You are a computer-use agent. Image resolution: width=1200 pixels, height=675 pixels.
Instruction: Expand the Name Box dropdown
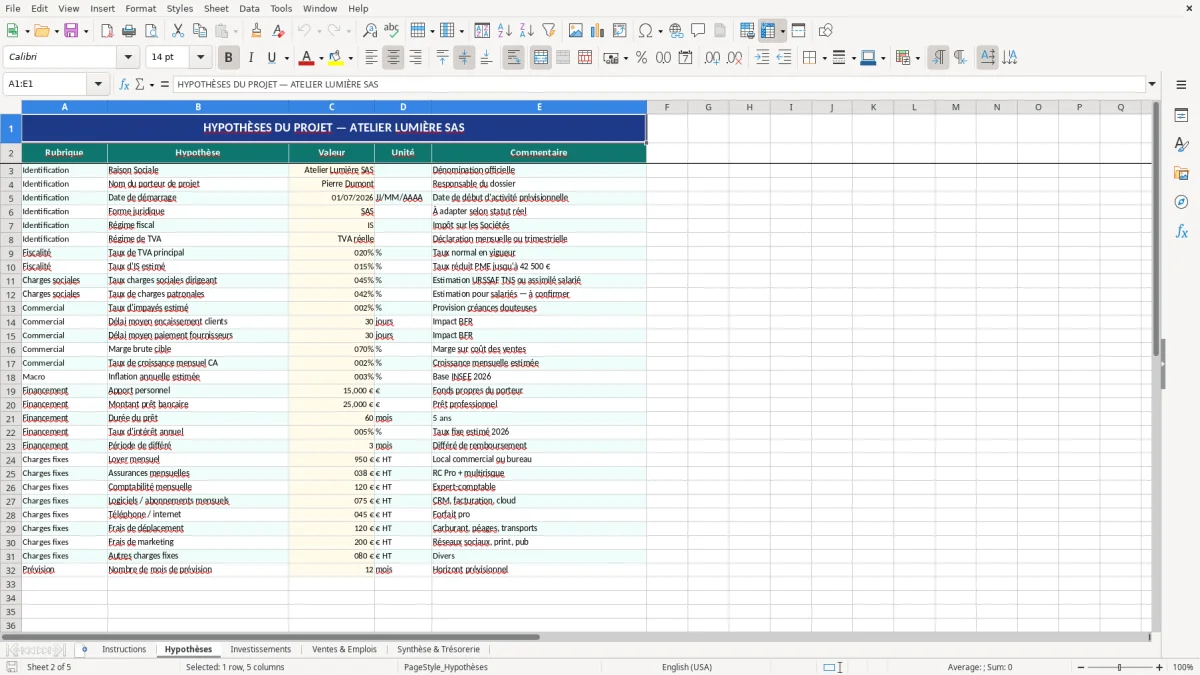(98, 84)
